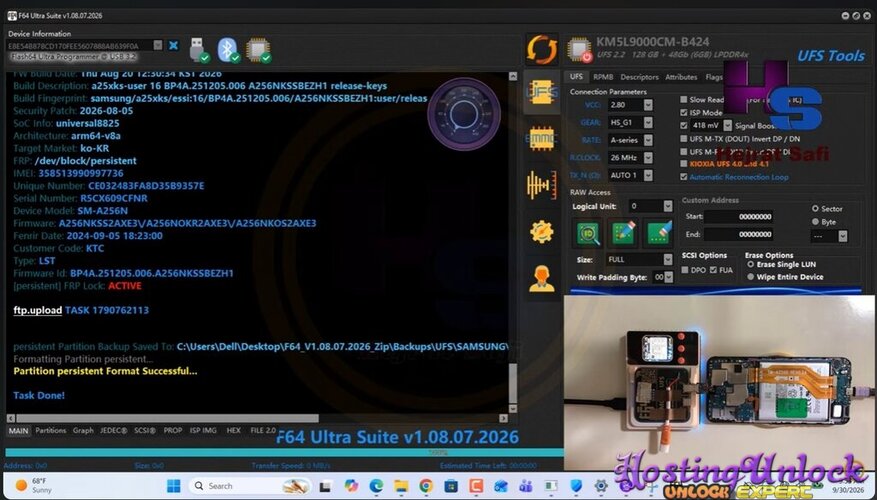877x500 pixels.
Task: Open Microsoft Store from the taskbar
Action: pos(451,485)
